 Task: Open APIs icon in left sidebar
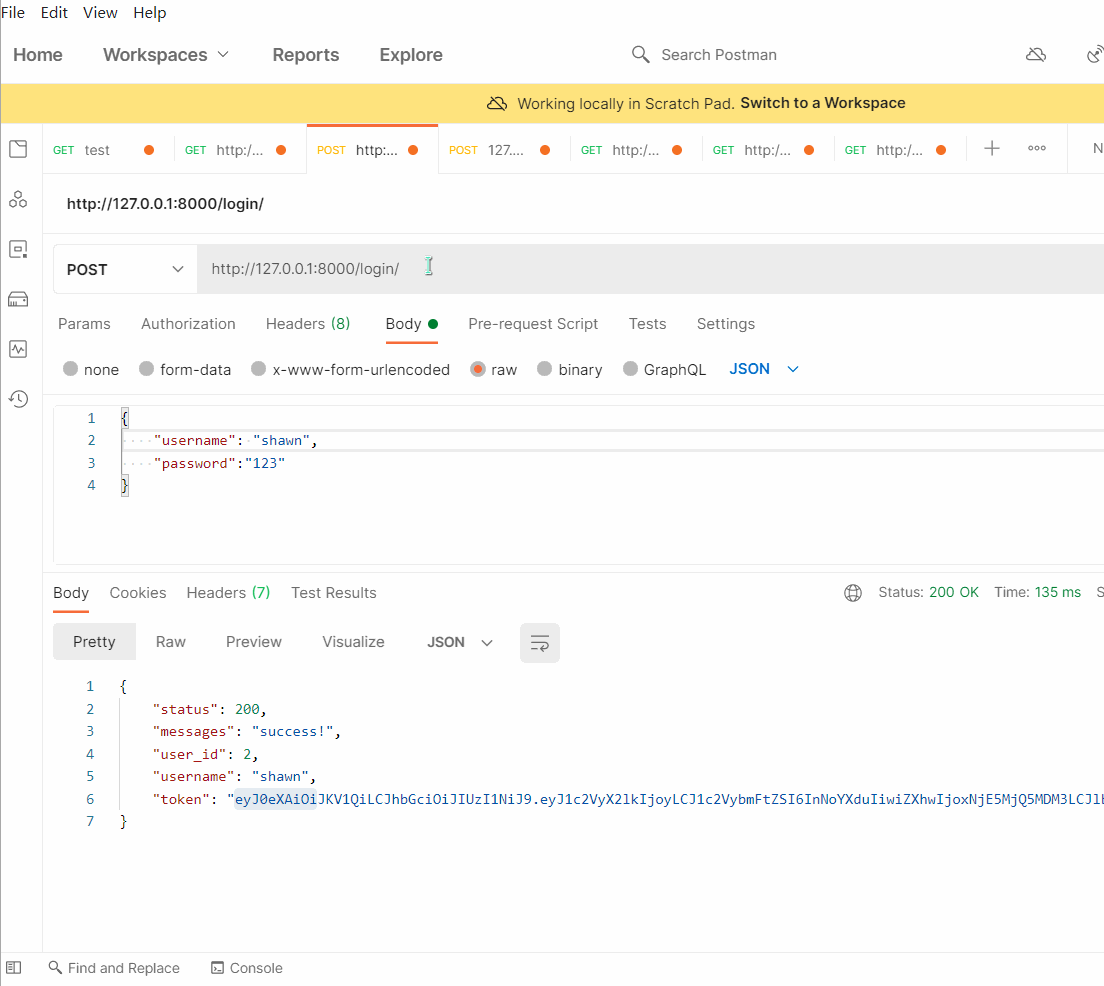tap(18, 200)
